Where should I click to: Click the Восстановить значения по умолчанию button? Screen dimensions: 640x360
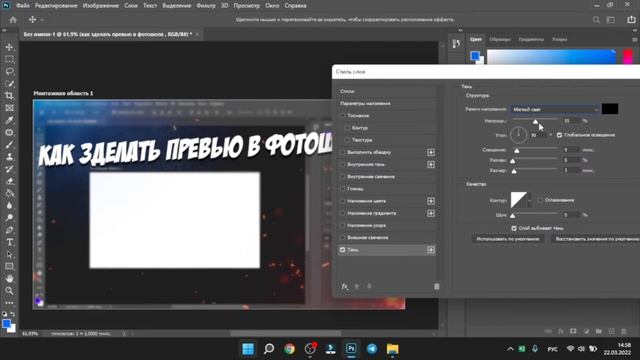pos(596,239)
